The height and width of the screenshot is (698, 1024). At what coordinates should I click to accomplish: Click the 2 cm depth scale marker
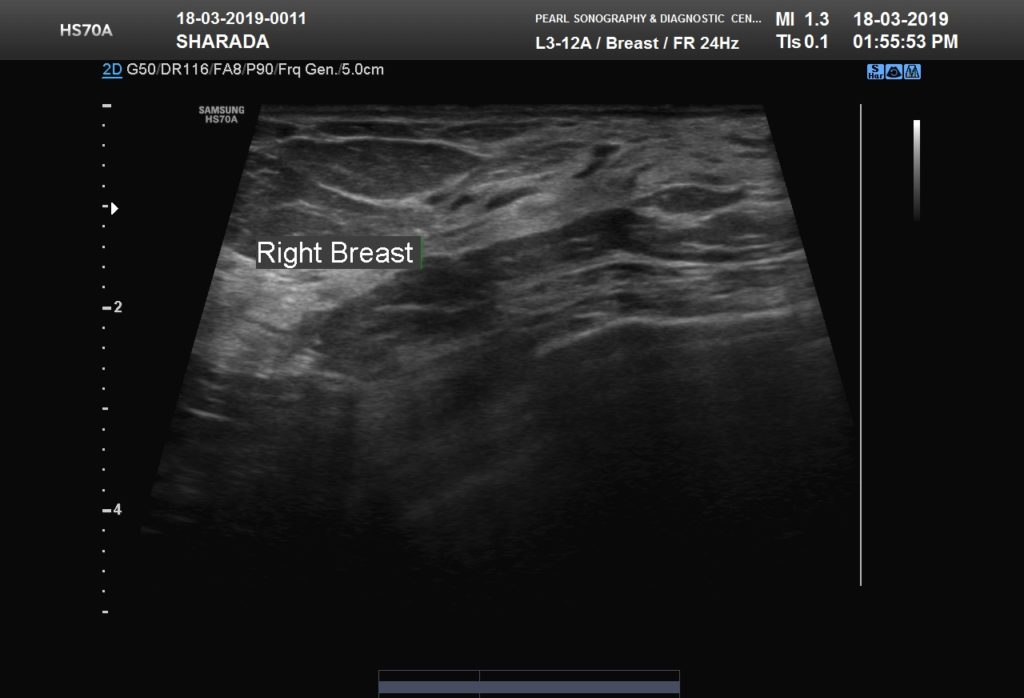pos(112,307)
